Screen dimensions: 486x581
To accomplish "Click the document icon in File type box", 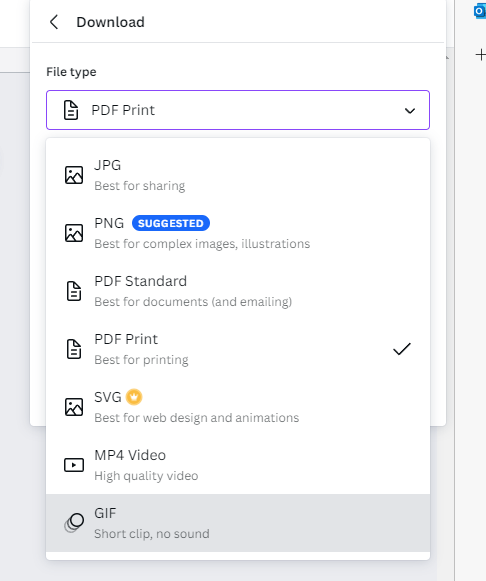I will [71, 110].
